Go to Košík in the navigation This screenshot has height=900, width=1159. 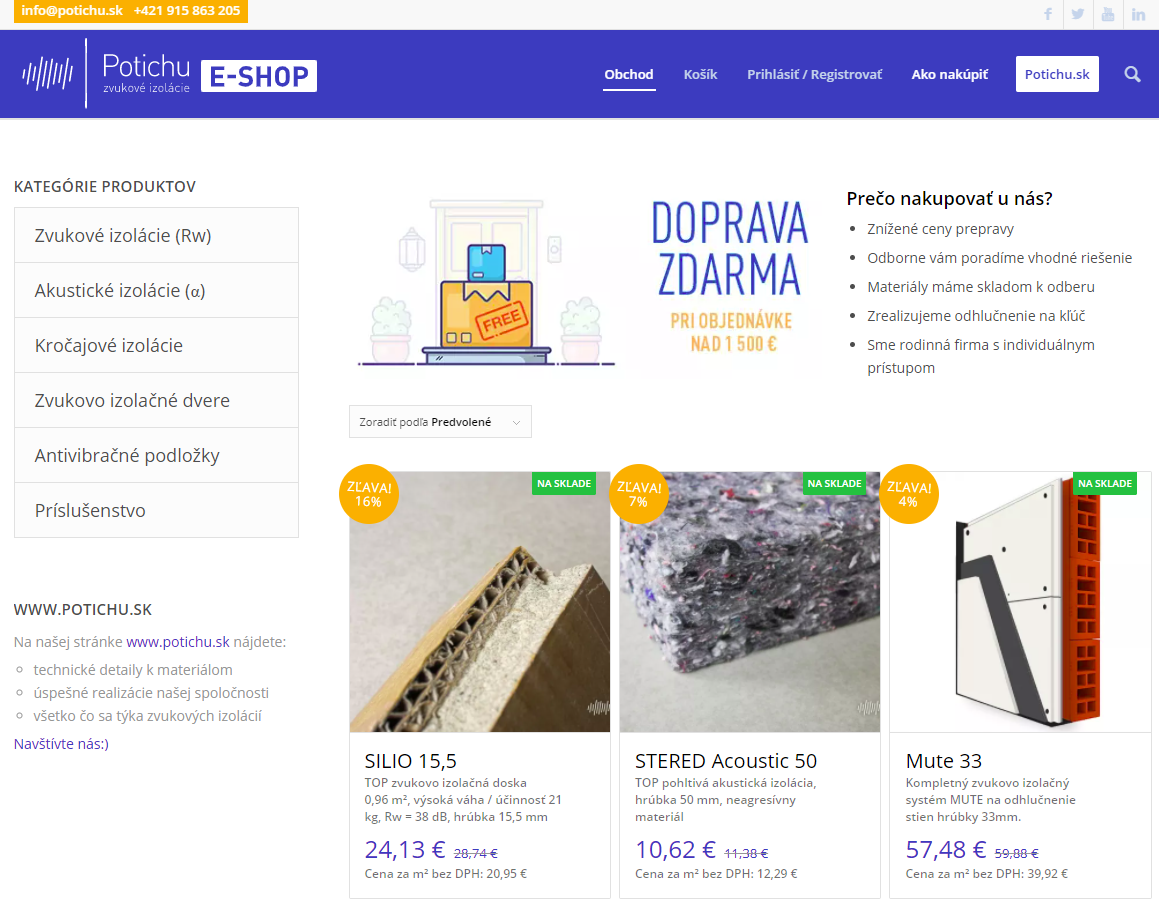pos(700,74)
